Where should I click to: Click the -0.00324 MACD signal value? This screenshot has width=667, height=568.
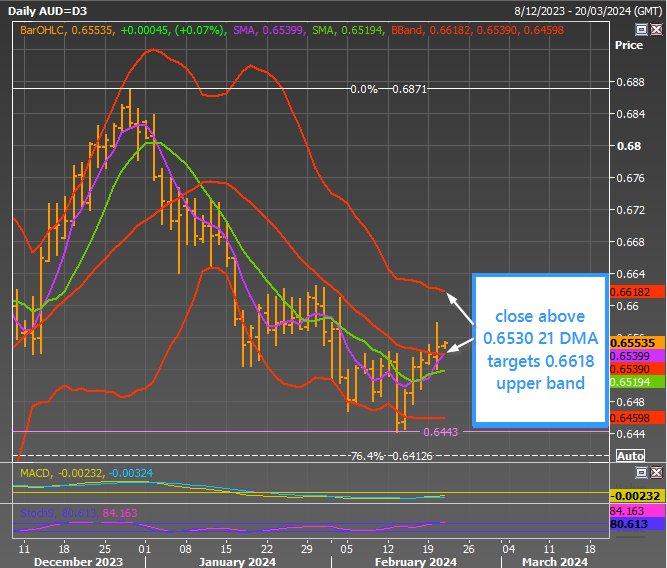coord(131,473)
